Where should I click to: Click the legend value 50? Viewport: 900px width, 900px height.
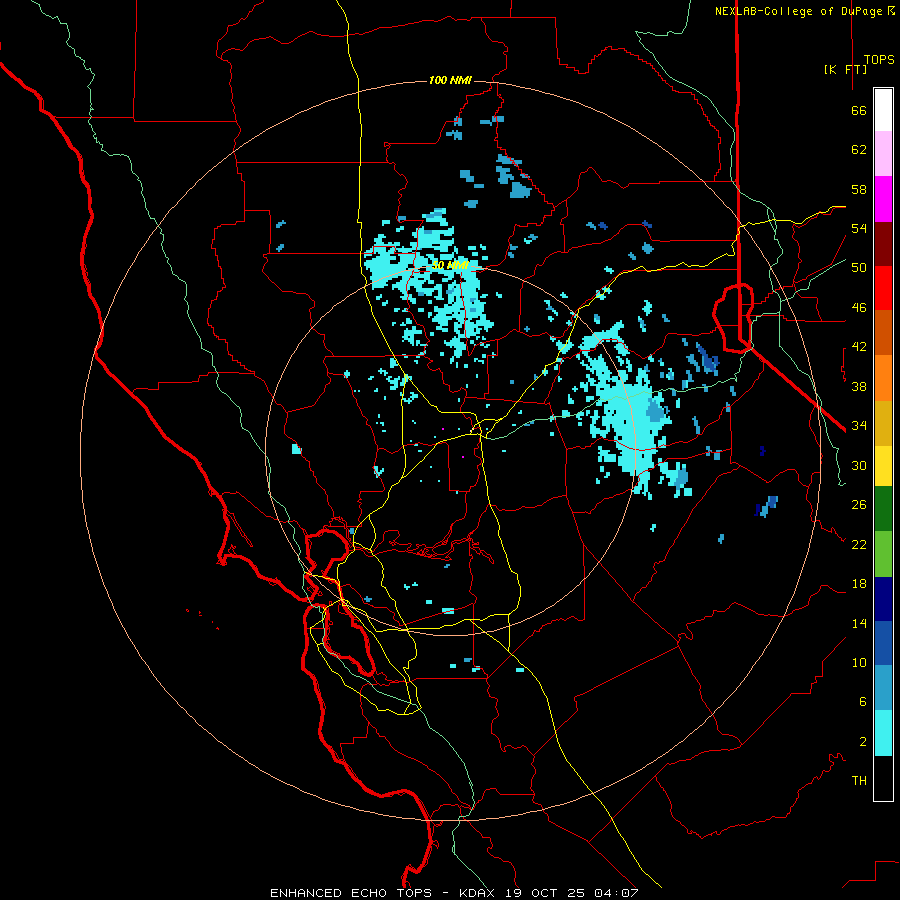(x=859, y=267)
